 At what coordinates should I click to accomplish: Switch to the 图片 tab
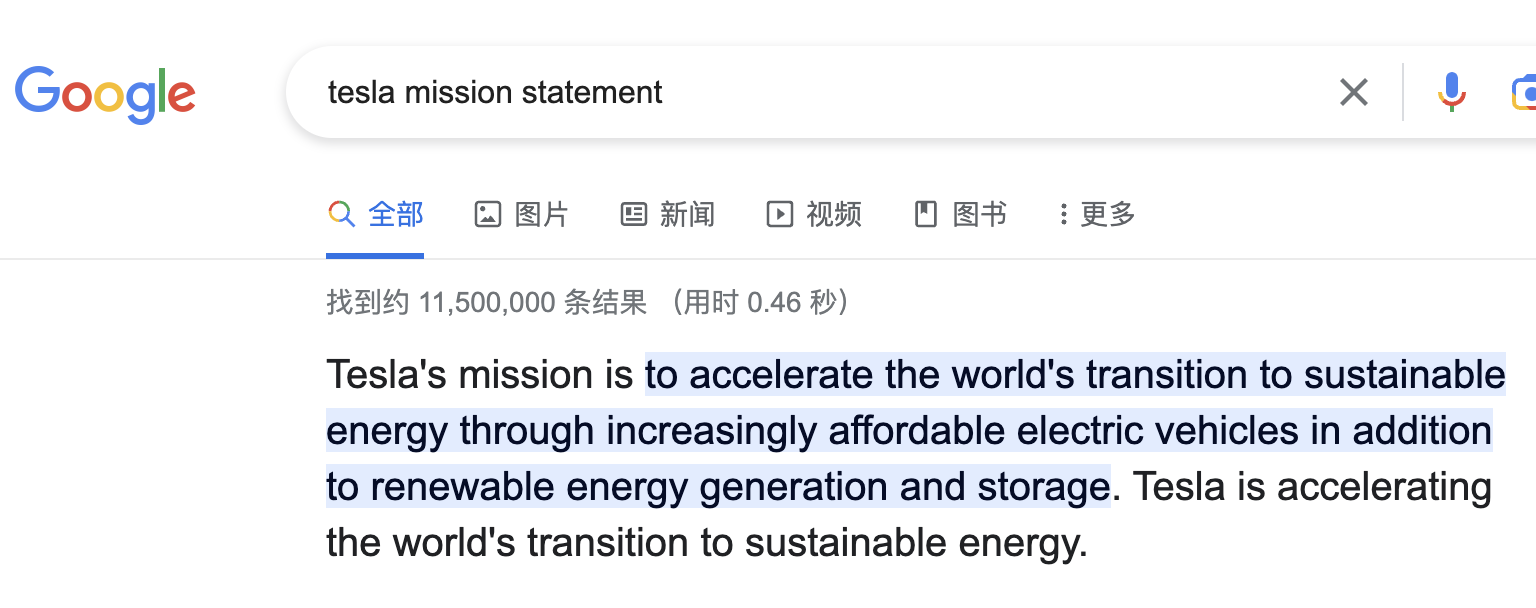tap(542, 214)
